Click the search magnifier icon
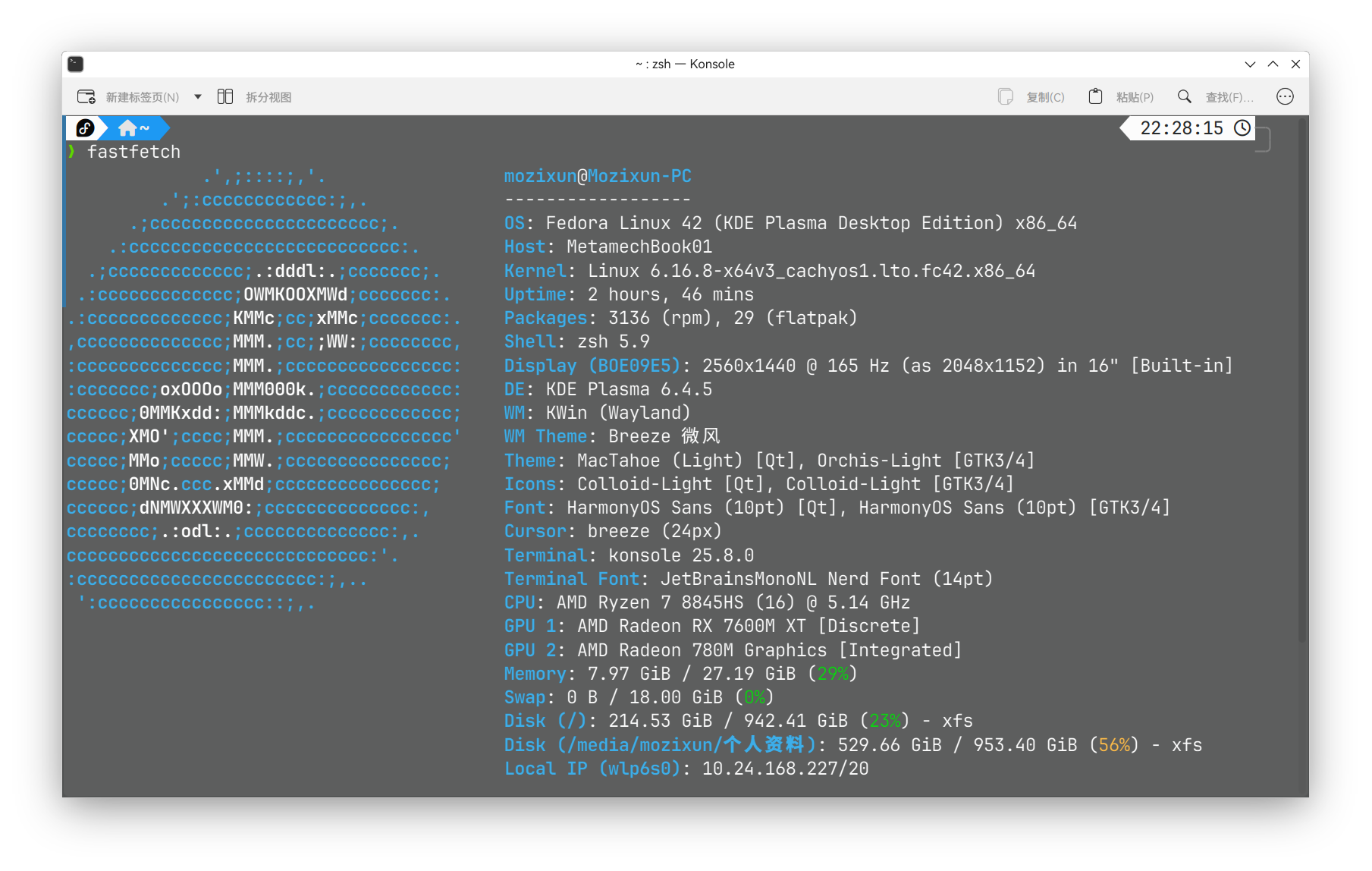The image size is (1372, 871). 1184,96
